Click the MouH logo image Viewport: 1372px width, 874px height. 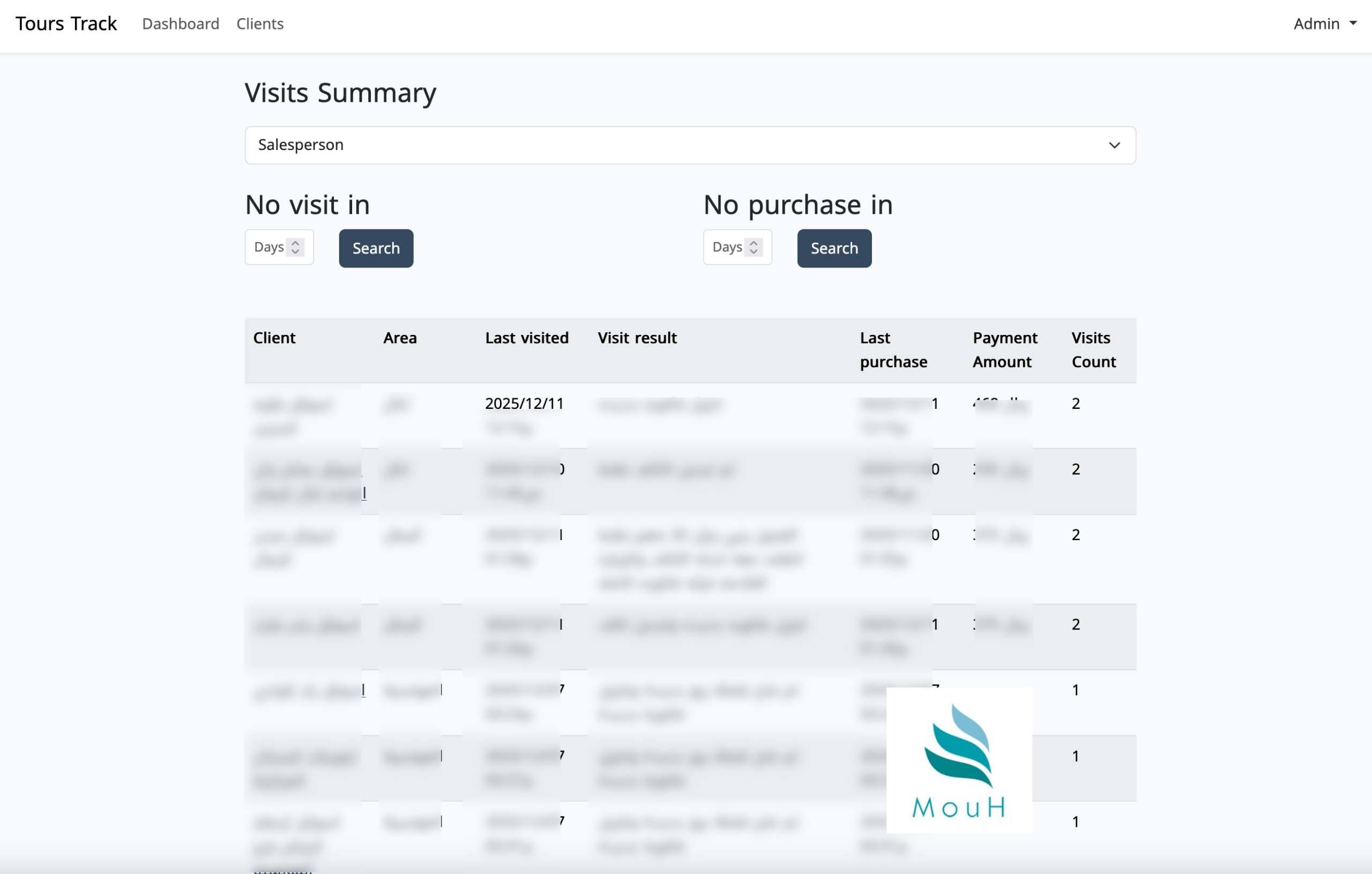[x=959, y=760]
